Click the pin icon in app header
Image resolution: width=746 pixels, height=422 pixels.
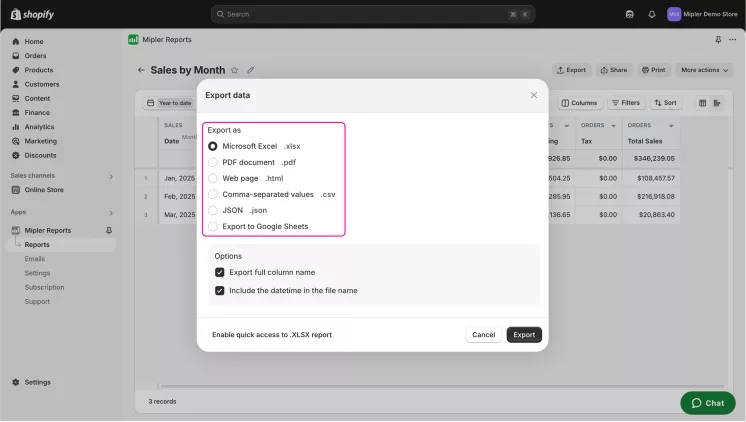pyautogui.click(x=718, y=39)
